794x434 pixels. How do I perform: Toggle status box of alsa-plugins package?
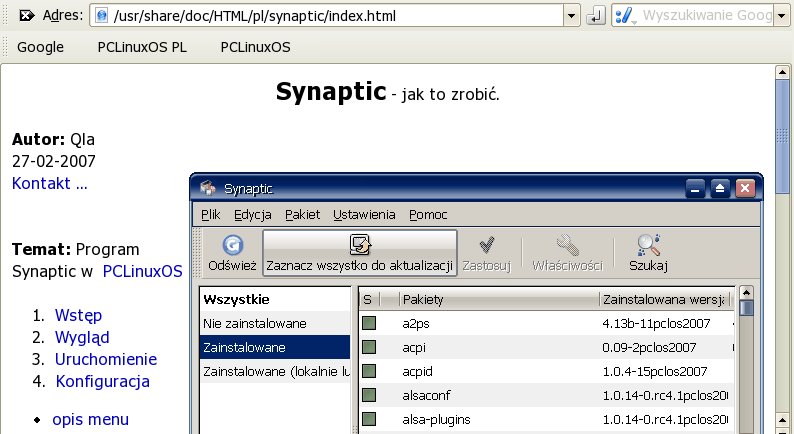(369, 419)
